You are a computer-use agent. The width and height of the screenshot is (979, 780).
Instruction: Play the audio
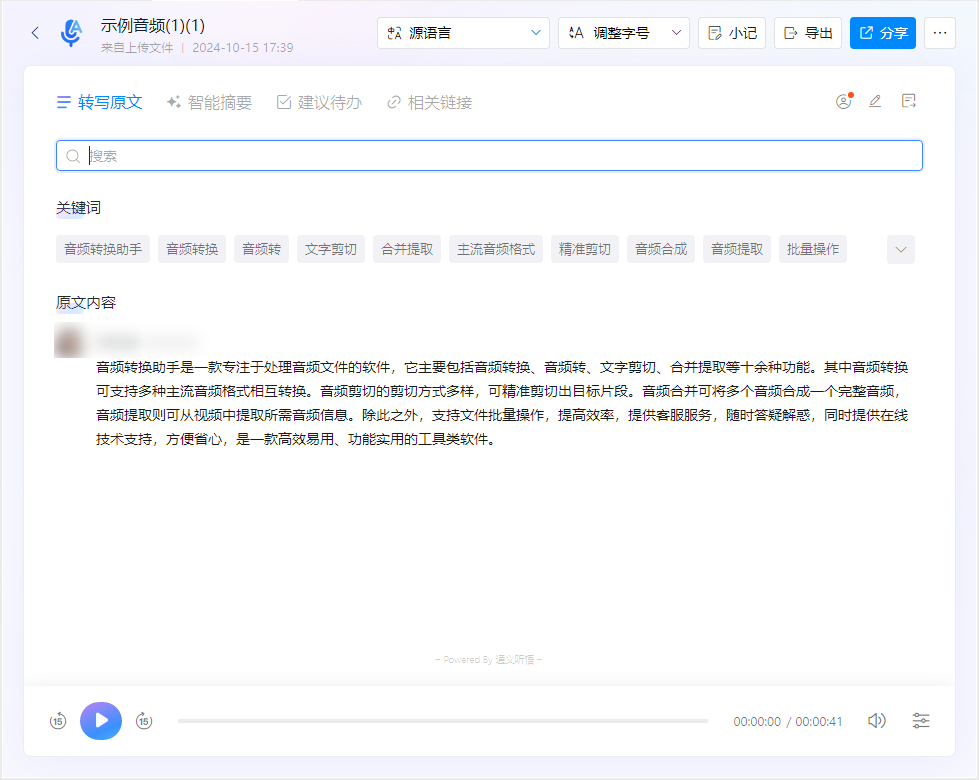click(101, 721)
